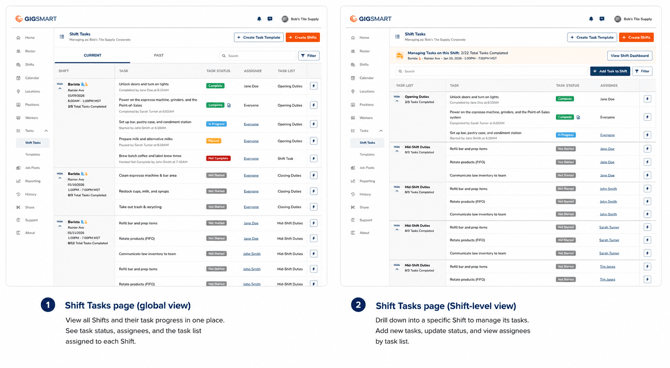Hide tasks for the Barista shift dated 01/11/2026
This screenshot has width=670, height=368.
(x=60, y=223)
